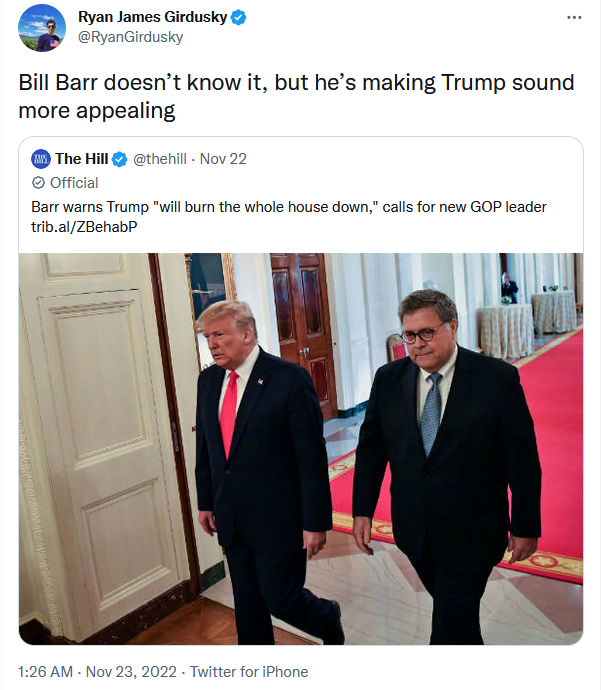
Task: Open the quoted tweet's photo of two men
Action: (x=301, y=449)
